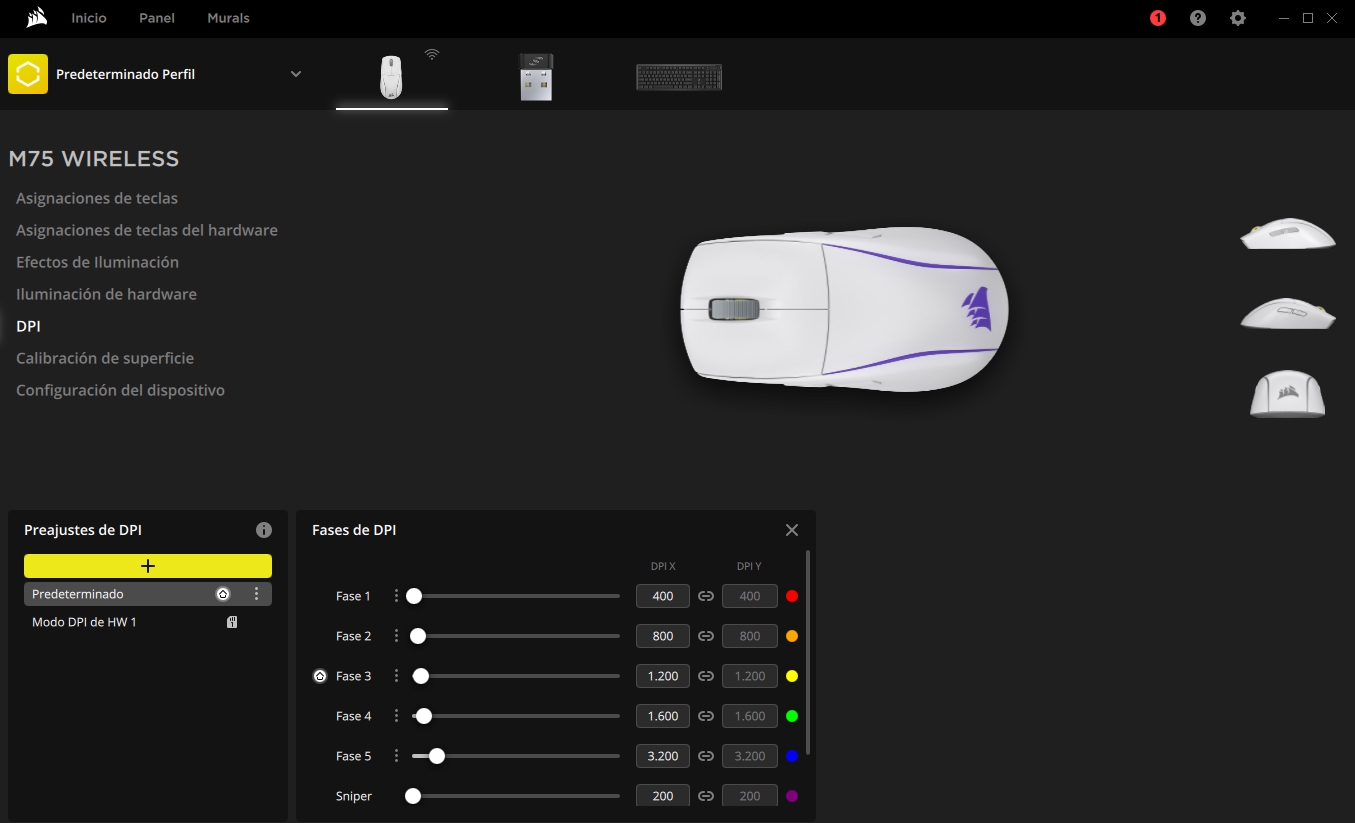Viewport: 1355px width, 823px height.
Task: Show info about Preajustes de DPI
Action: point(264,530)
